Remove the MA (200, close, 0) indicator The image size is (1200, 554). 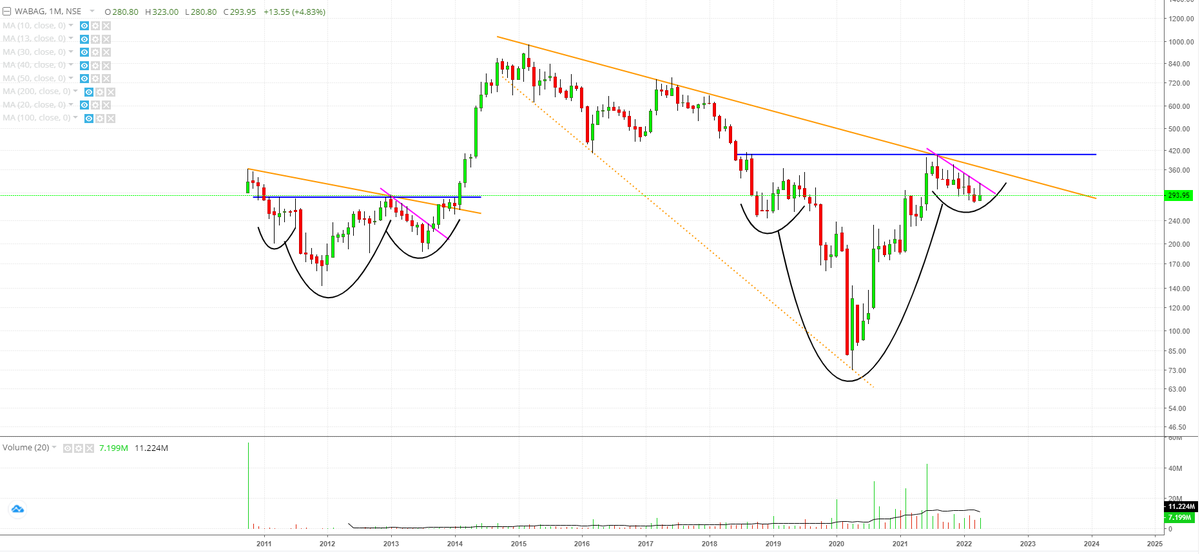click(111, 92)
